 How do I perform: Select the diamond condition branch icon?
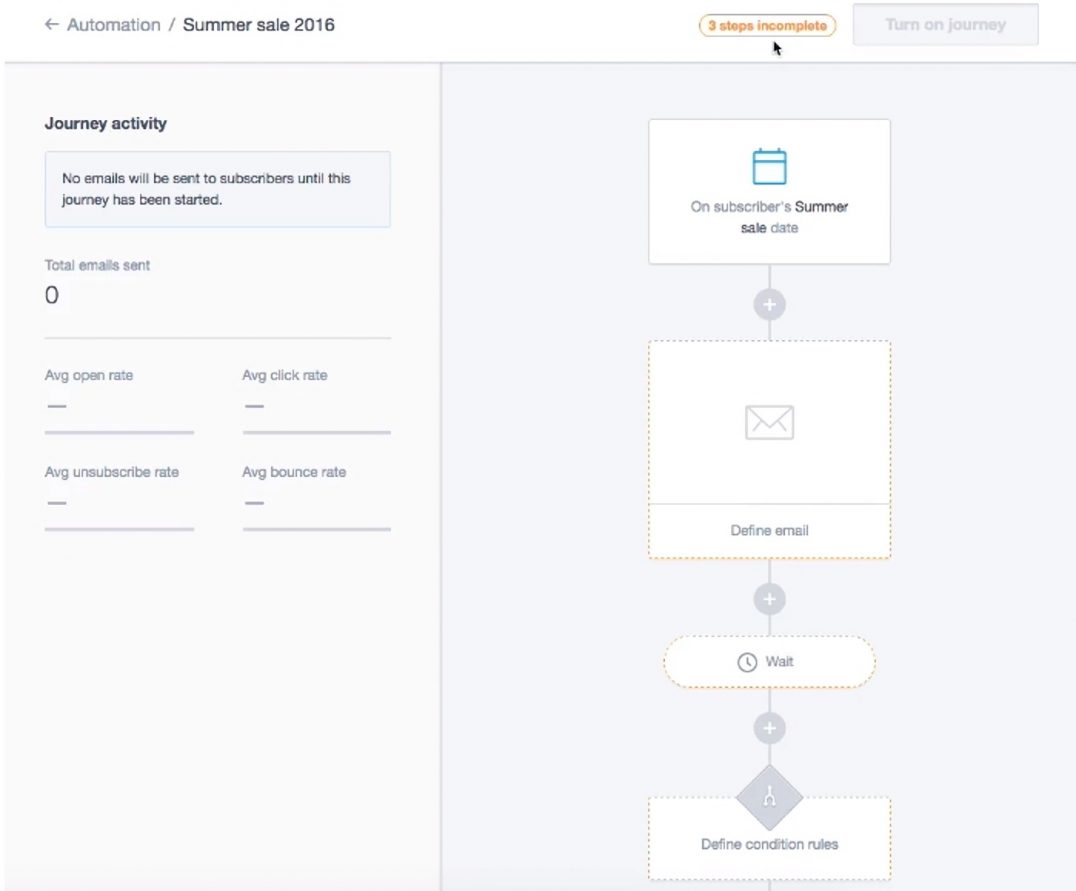click(768, 798)
